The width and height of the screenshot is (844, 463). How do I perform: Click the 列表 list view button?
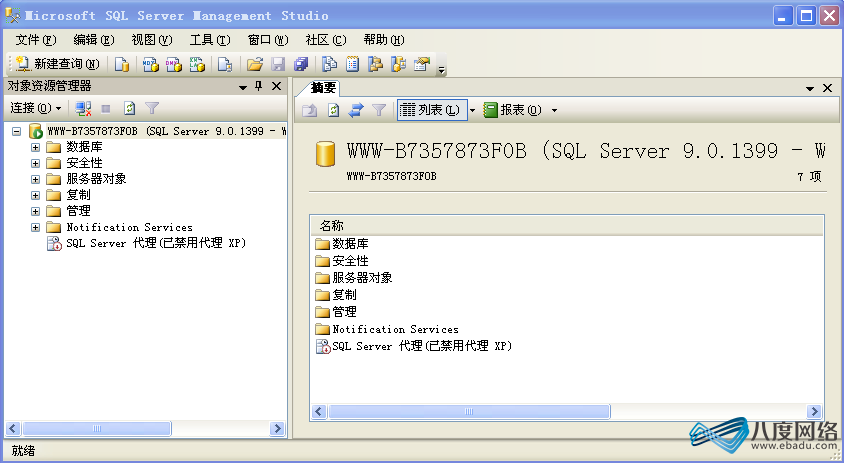(432, 110)
